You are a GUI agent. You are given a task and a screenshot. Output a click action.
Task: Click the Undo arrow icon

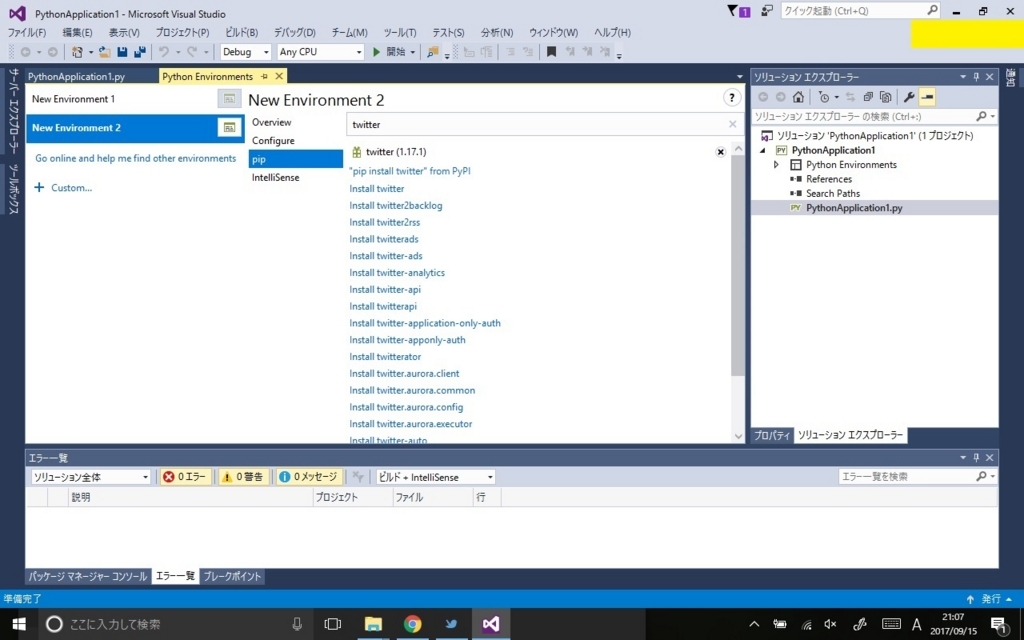click(x=164, y=52)
